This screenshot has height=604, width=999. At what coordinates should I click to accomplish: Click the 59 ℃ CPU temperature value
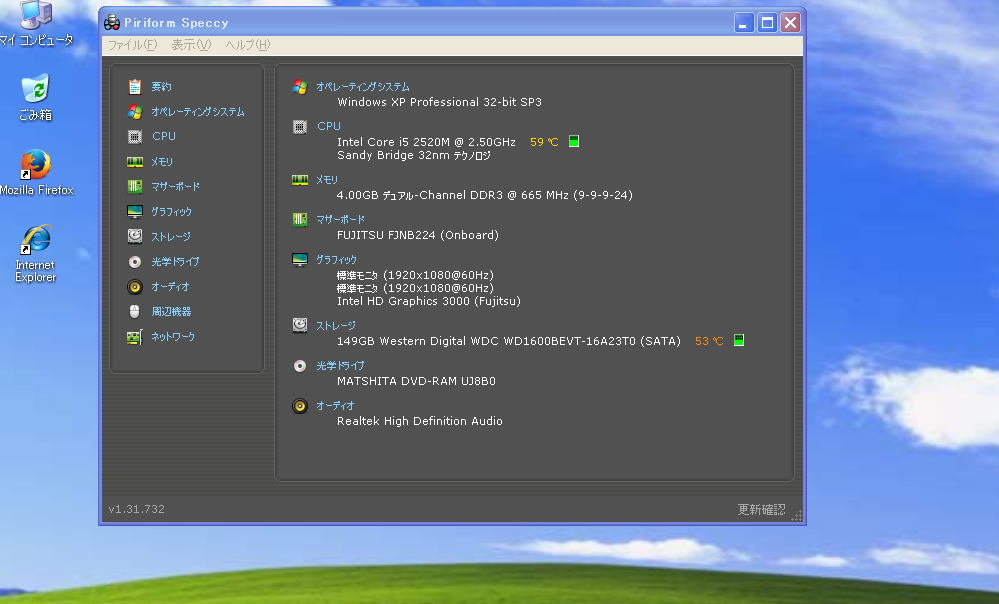pyautogui.click(x=544, y=142)
